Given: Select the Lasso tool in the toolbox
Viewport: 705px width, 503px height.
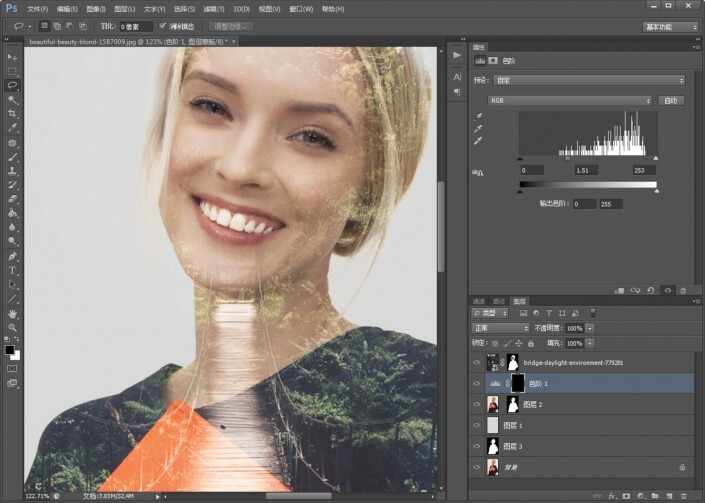Looking at the screenshot, I should 12,86.
